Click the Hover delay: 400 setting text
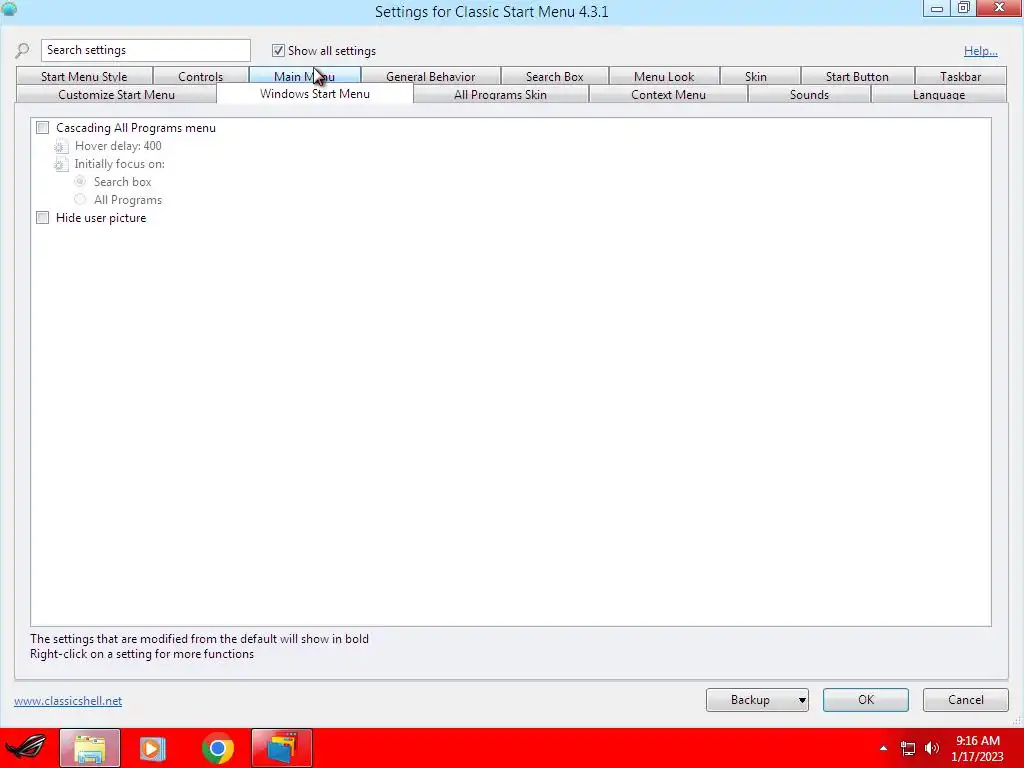Image resolution: width=1024 pixels, height=768 pixels. point(118,146)
